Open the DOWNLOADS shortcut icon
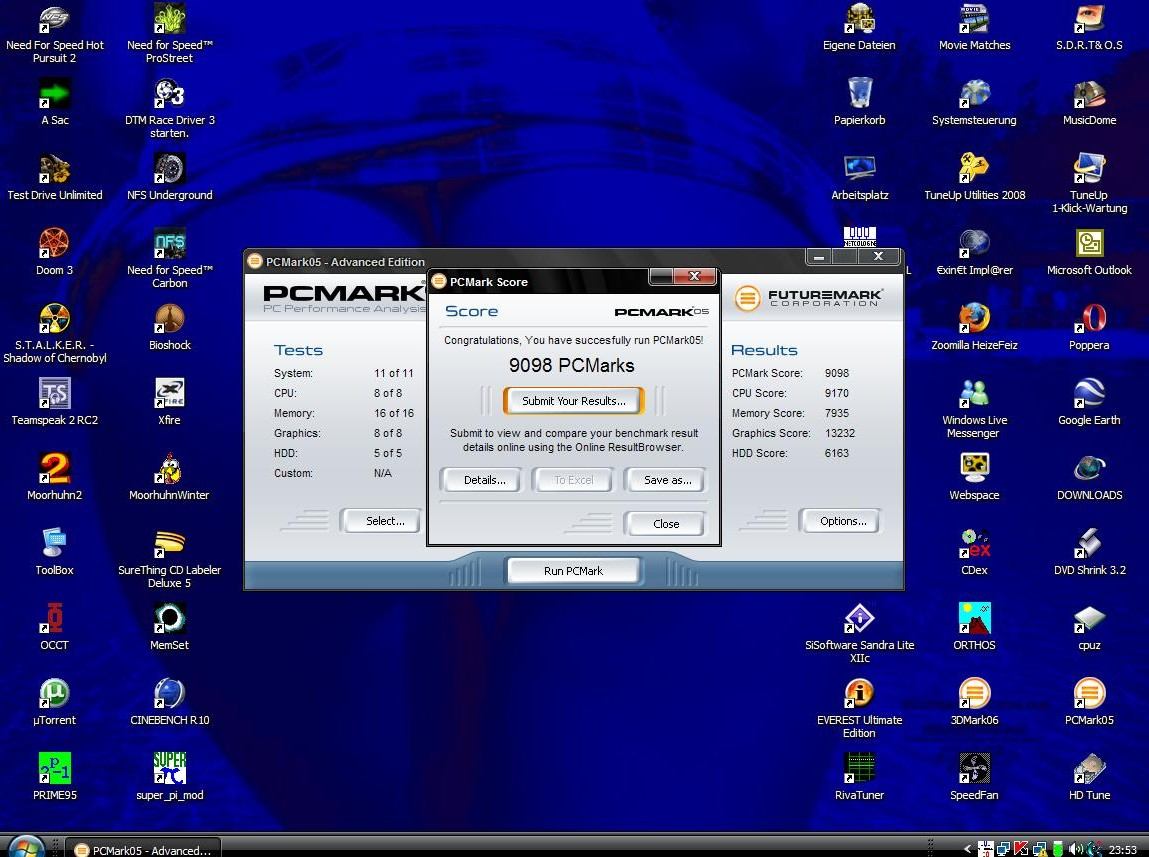The width and height of the screenshot is (1149, 857). (1090, 469)
